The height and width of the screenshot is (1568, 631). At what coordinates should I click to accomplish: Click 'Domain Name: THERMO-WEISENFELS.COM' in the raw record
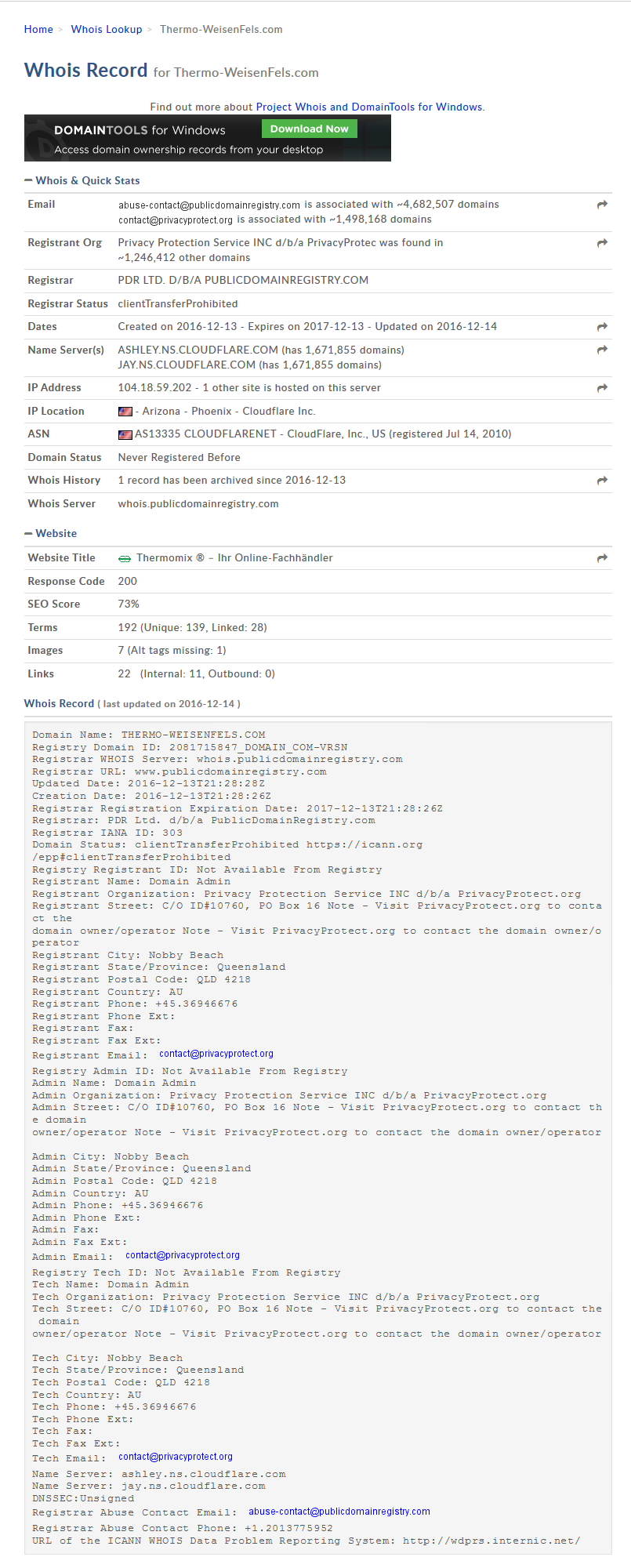149,735
